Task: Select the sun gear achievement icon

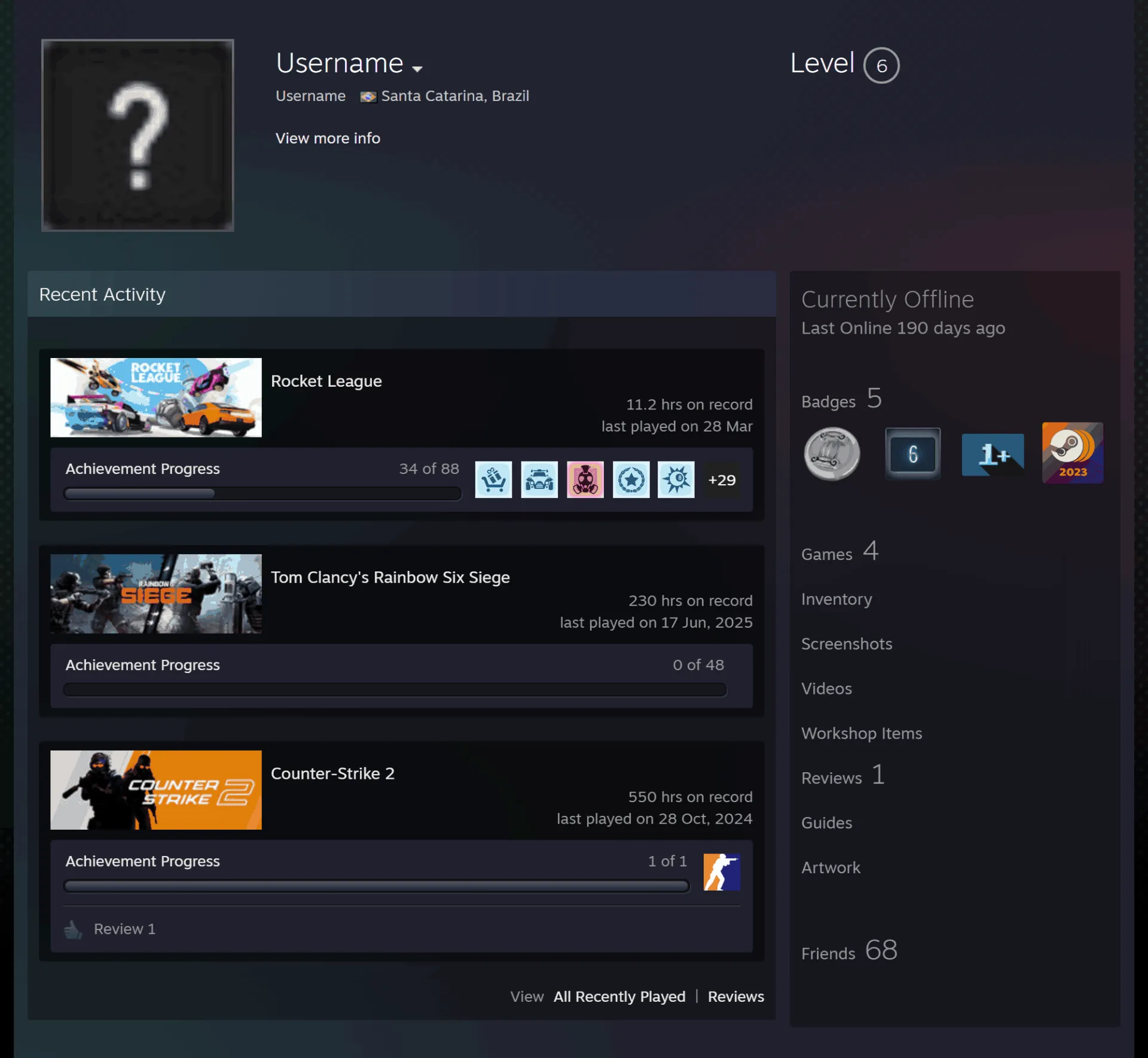Action: tap(676, 479)
